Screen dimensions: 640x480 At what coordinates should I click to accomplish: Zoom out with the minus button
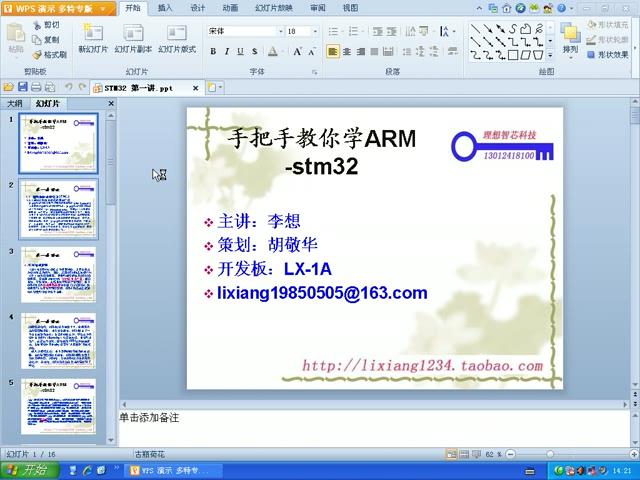tap(510, 454)
